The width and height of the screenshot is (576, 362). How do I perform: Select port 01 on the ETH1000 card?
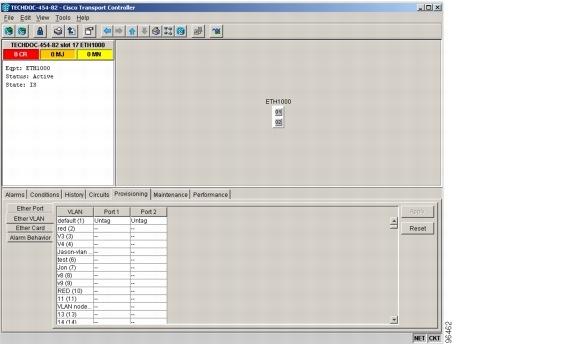pyautogui.click(x=278, y=112)
